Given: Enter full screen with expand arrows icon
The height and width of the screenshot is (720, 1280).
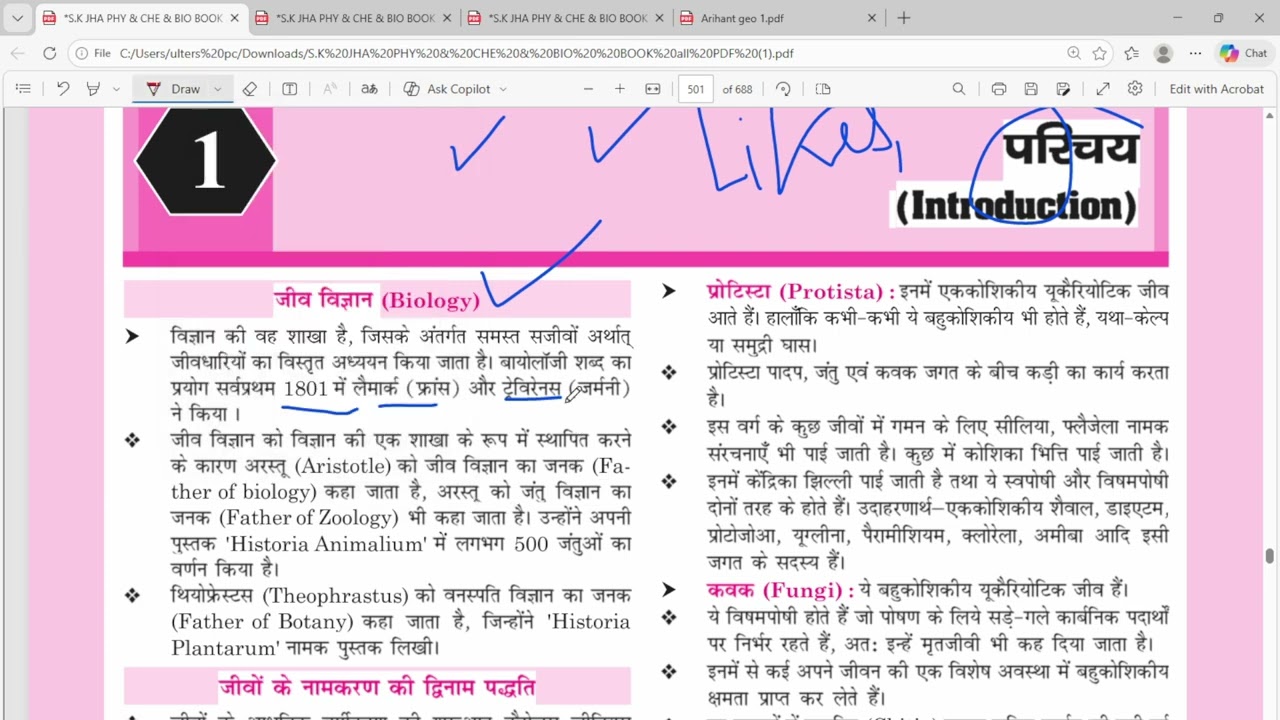Looking at the screenshot, I should pos(1103,89).
